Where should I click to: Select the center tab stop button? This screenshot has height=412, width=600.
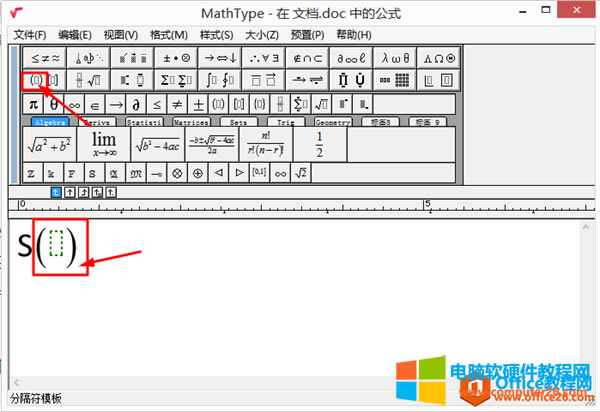tap(70, 192)
